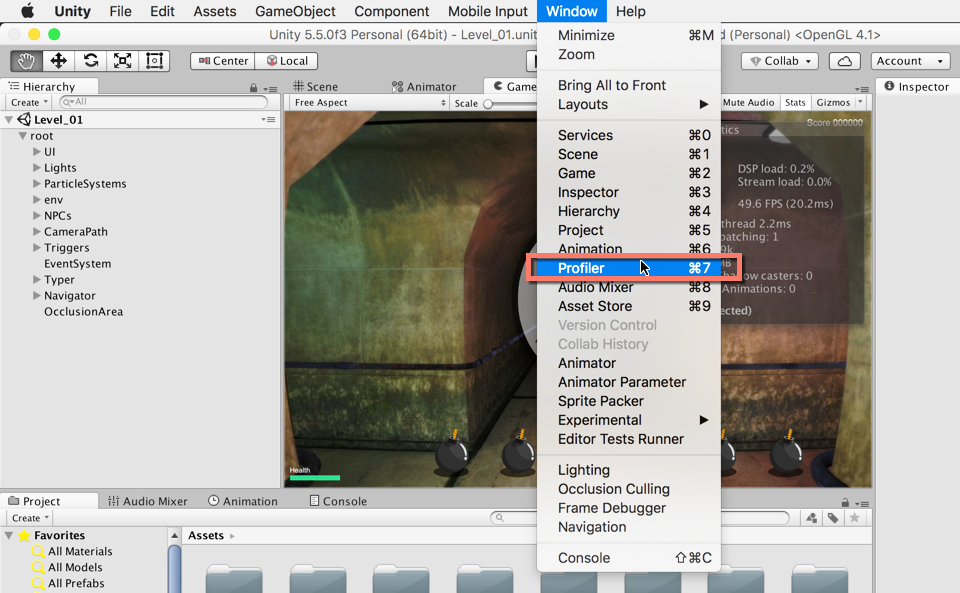Image resolution: width=960 pixels, height=593 pixels.
Task: Expand the ParticleSystems object
Action: pyautogui.click(x=37, y=183)
